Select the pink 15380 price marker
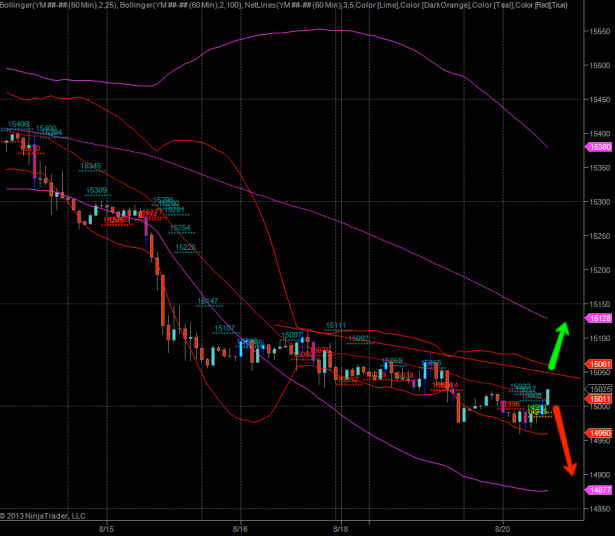Viewport: 615px width, 536px height. coord(600,147)
